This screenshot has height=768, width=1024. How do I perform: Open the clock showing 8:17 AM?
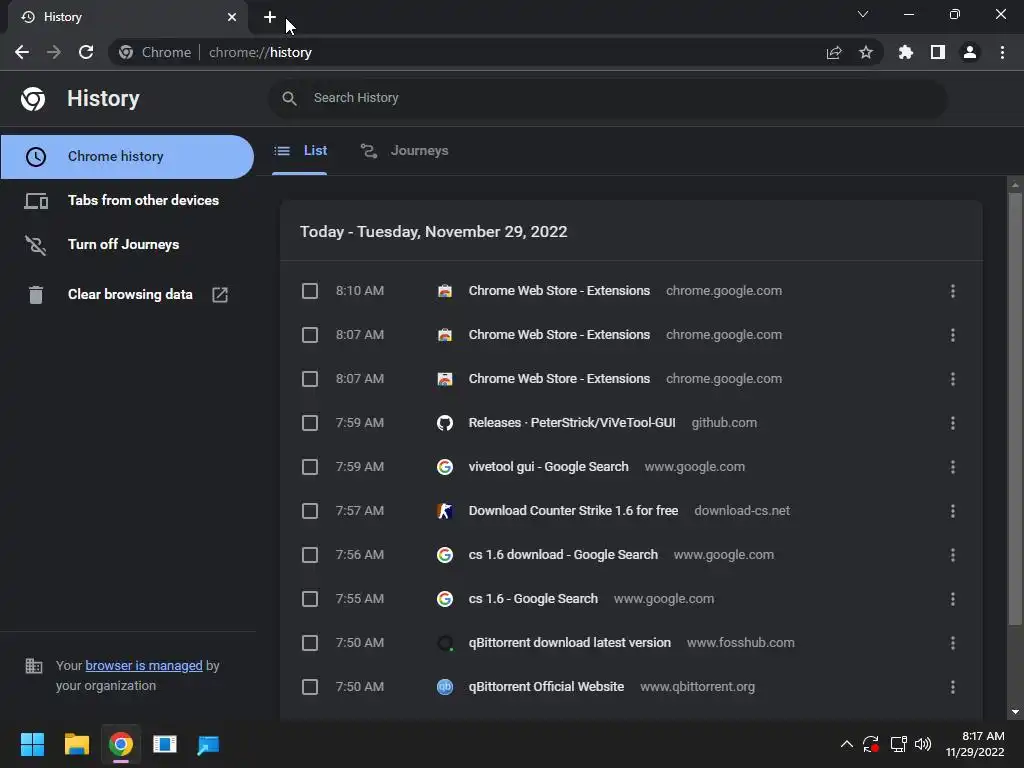pos(975,744)
